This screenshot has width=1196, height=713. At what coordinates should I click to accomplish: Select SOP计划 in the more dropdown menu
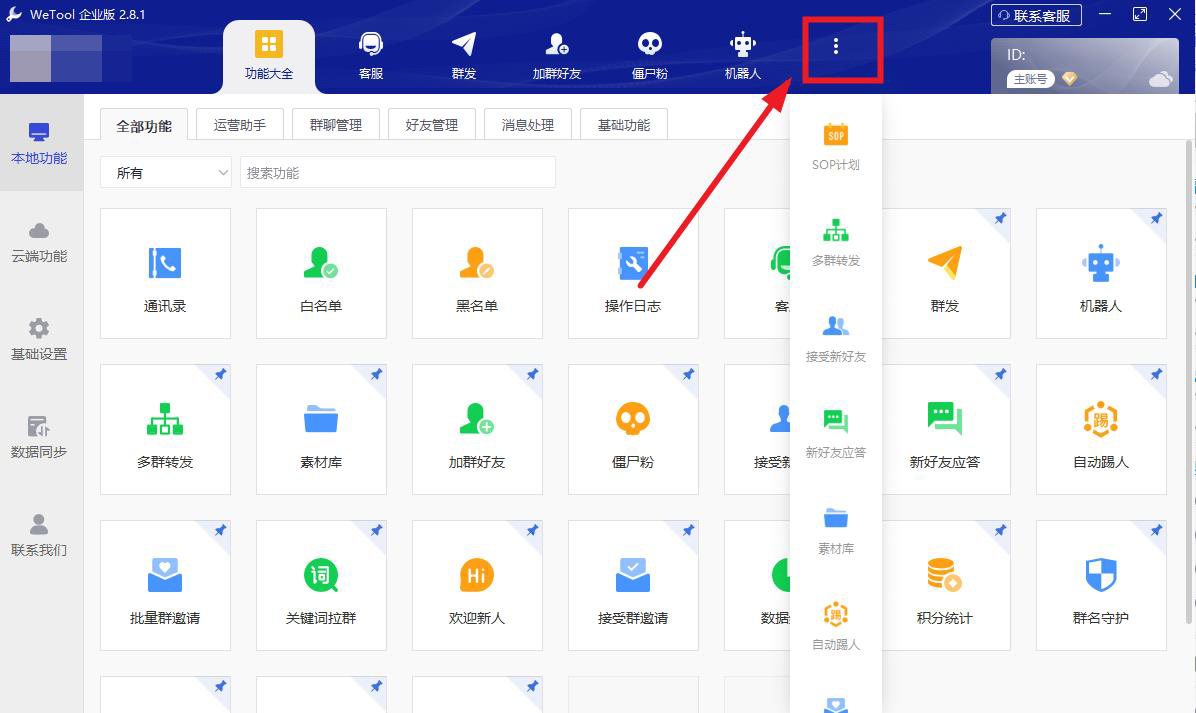836,146
